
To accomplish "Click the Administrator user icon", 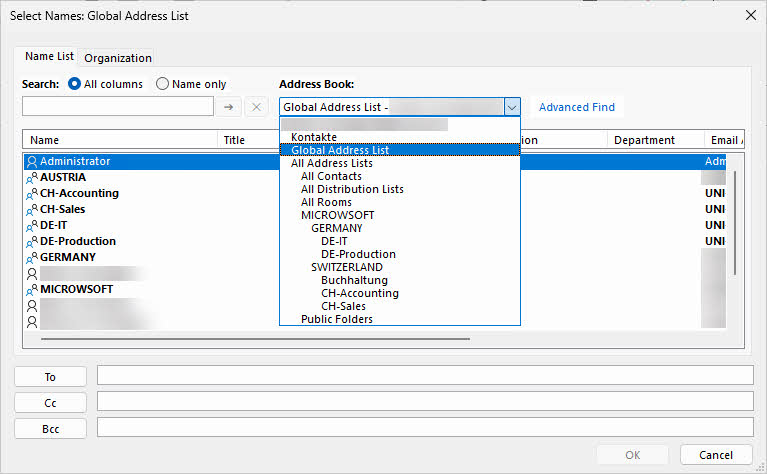I will (32, 161).
